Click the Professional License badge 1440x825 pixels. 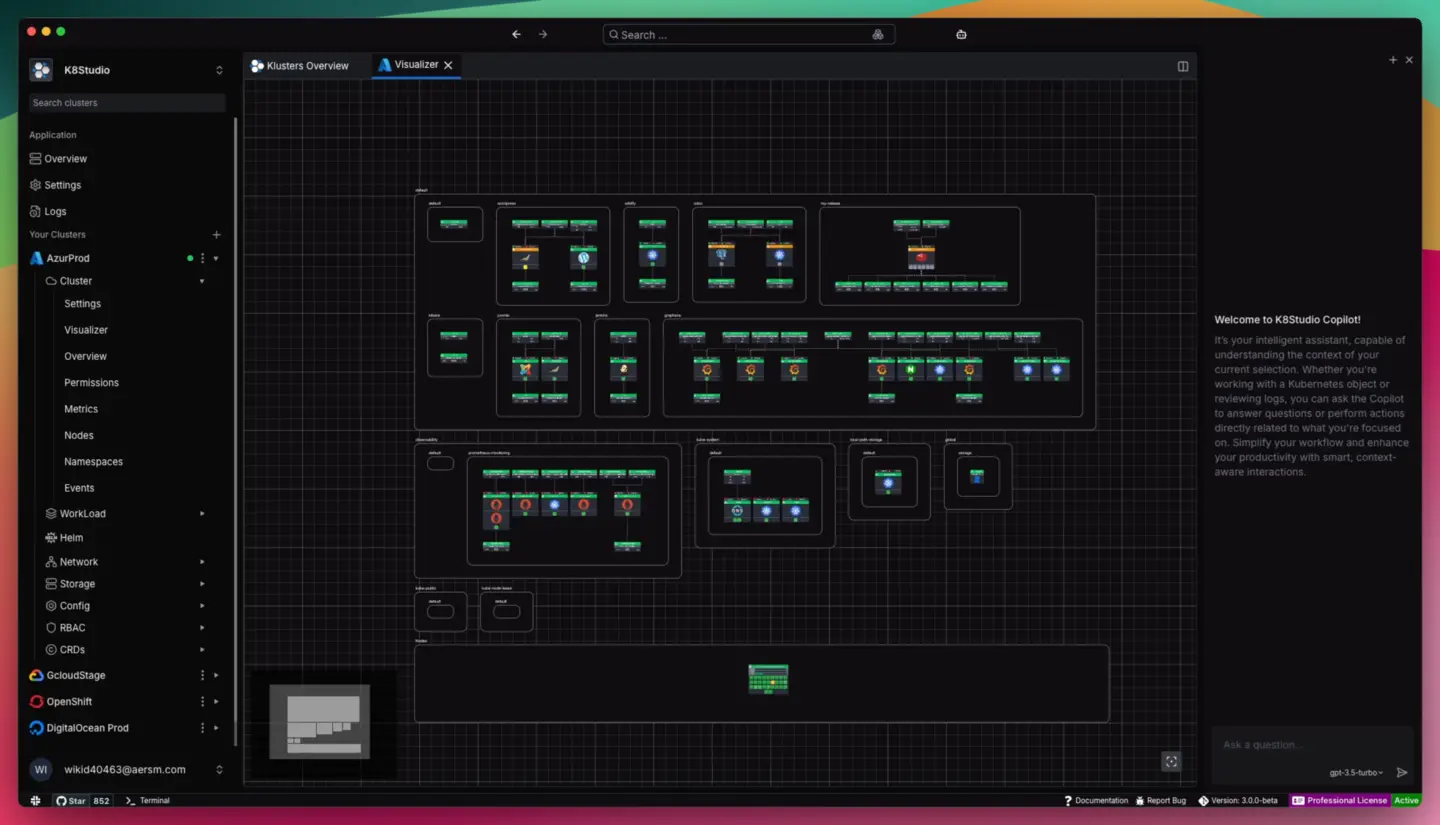(1339, 801)
